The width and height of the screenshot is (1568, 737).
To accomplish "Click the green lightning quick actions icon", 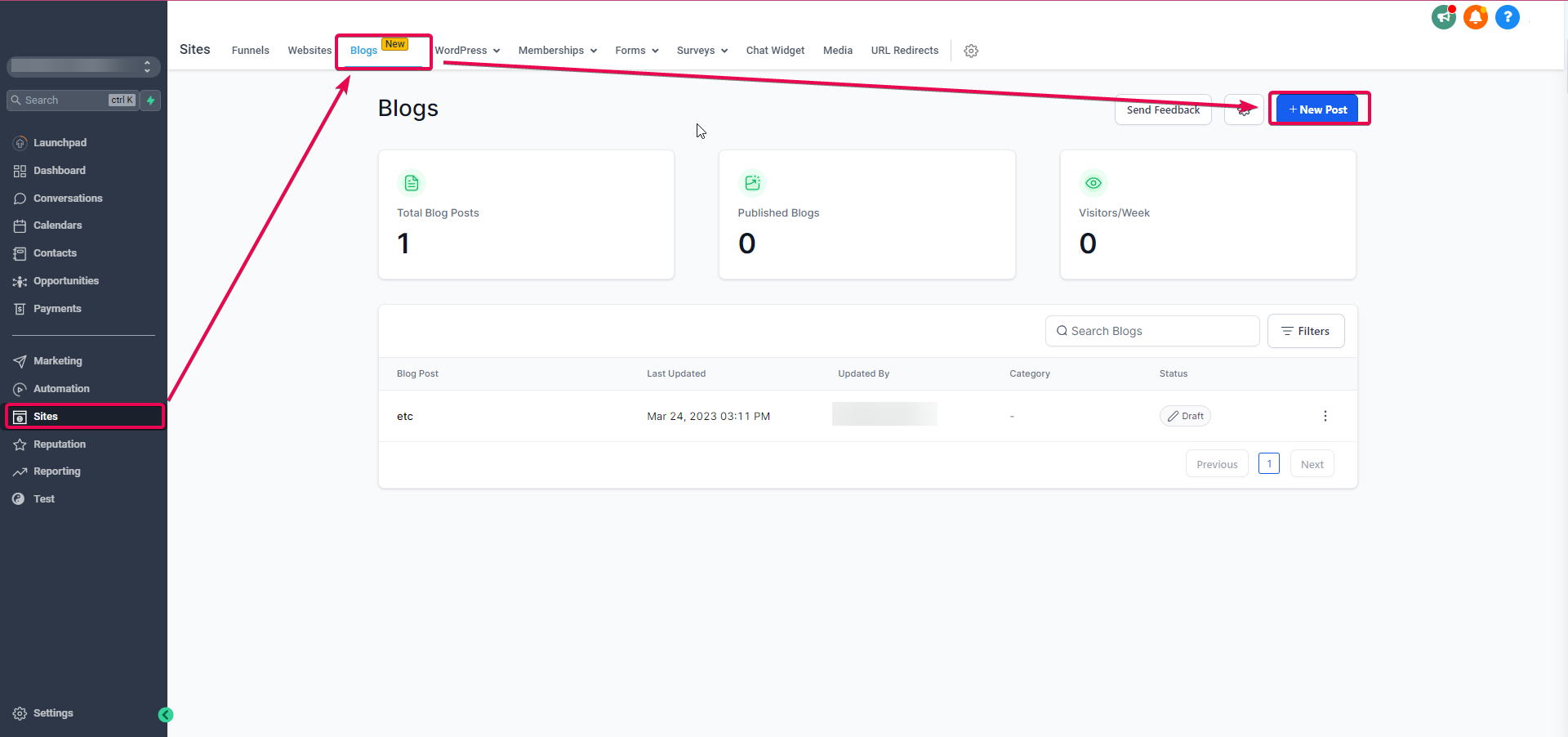I will (x=151, y=100).
